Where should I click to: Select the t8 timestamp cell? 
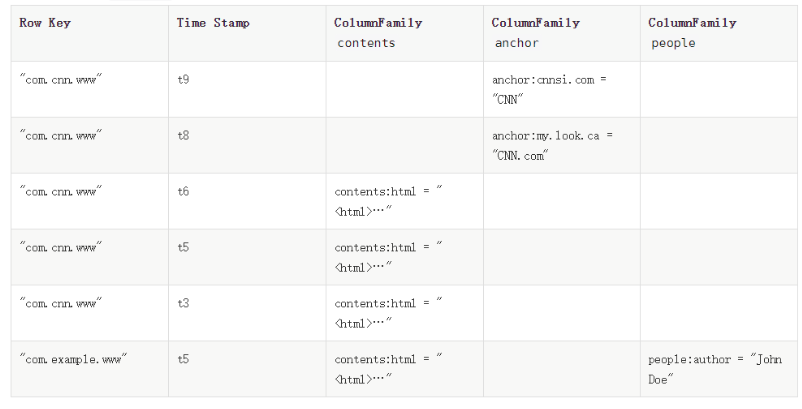247,145
